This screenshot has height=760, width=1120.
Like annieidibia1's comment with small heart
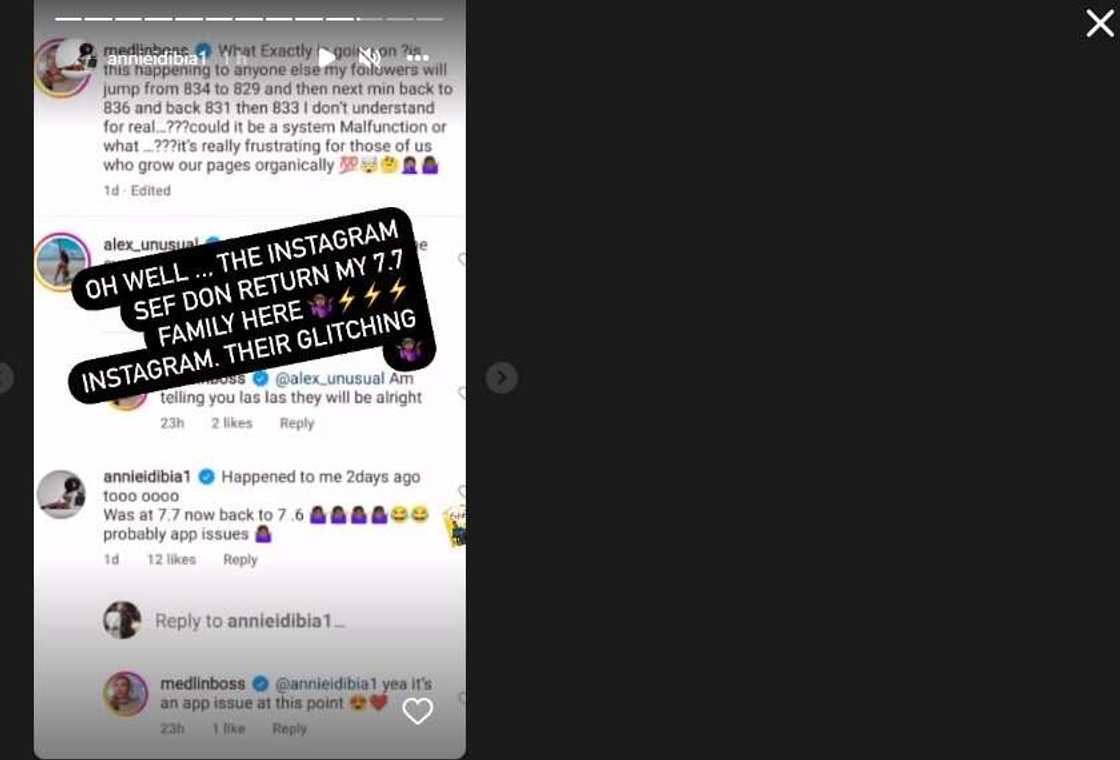(461, 491)
